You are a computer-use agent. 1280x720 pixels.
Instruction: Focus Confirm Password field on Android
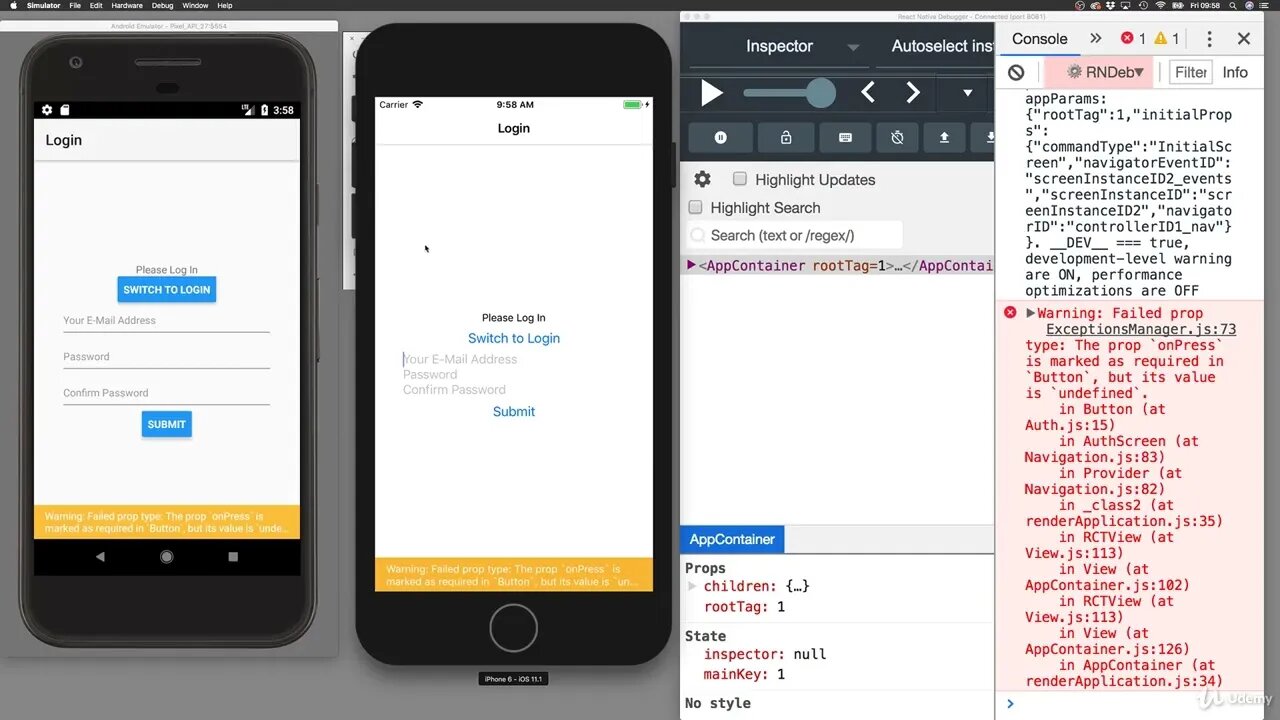tap(166, 393)
